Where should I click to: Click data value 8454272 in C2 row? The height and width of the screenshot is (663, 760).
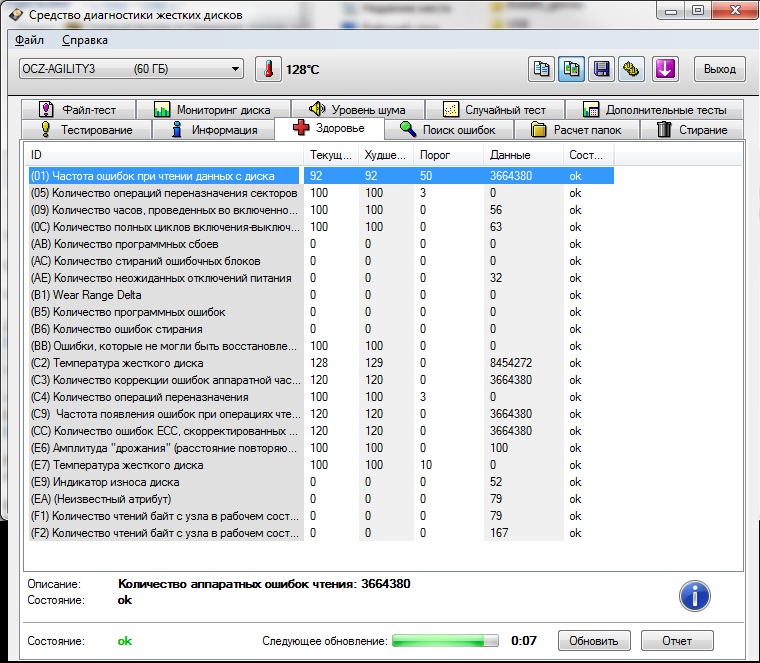coord(510,363)
